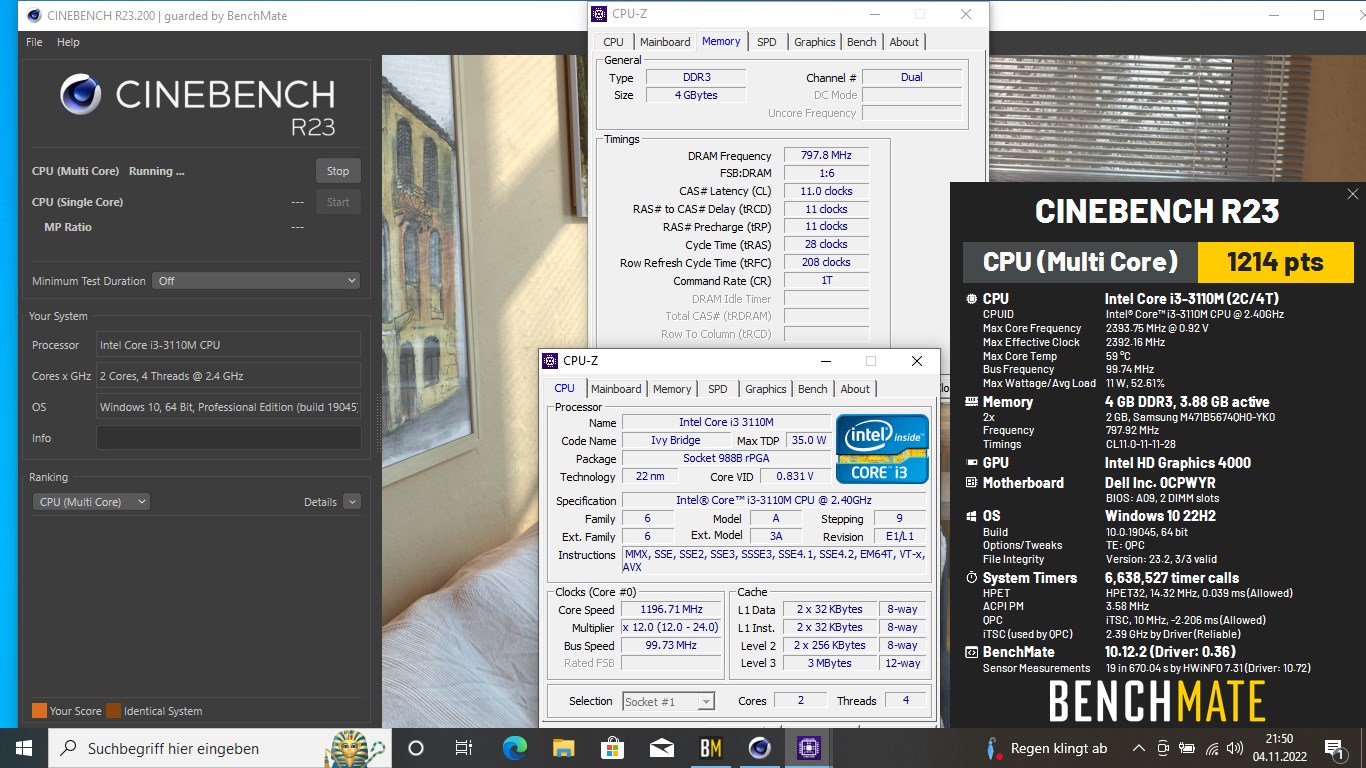This screenshot has width=1366, height=768.
Task: Open About tab in front CPU-Z
Action: tap(855, 389)
